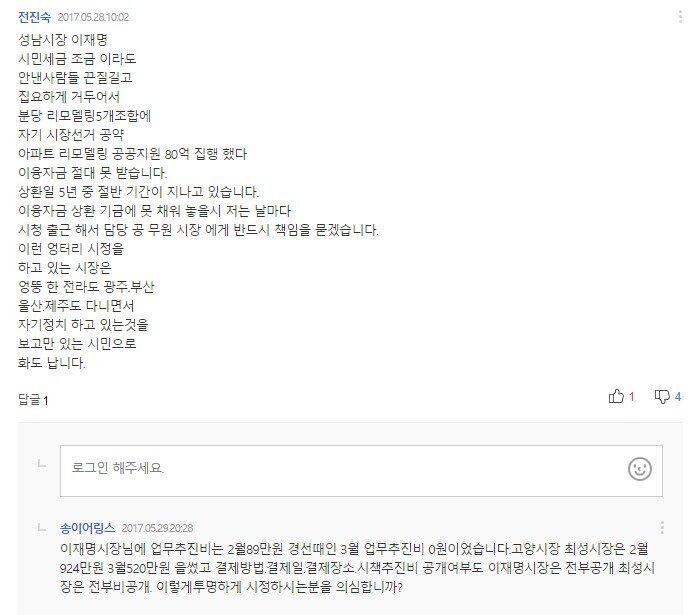Open three-dot menu on 송이어링스's reply

click(x=662, y=527)
